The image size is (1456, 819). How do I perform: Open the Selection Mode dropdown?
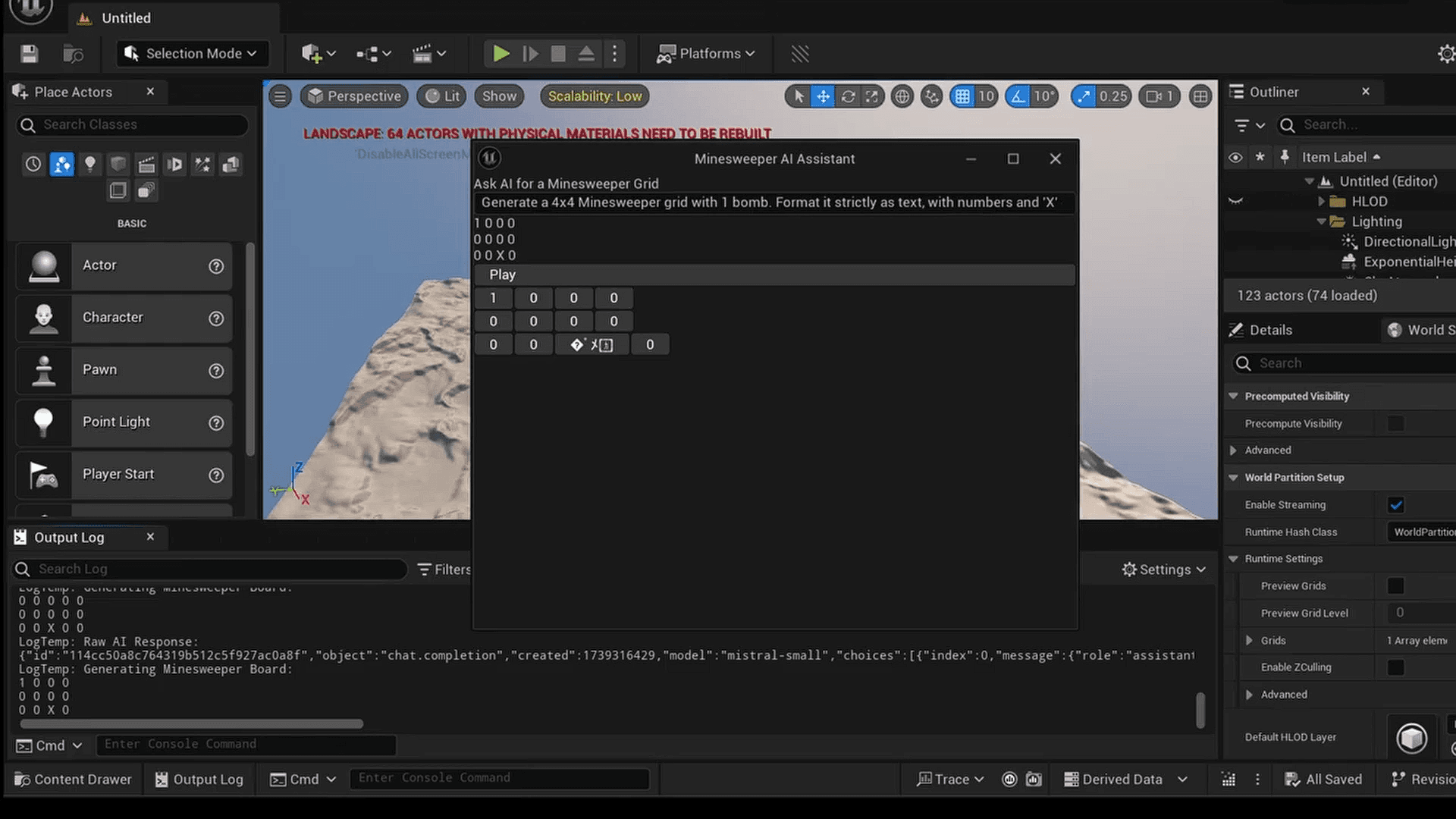(x=193, y=54)
